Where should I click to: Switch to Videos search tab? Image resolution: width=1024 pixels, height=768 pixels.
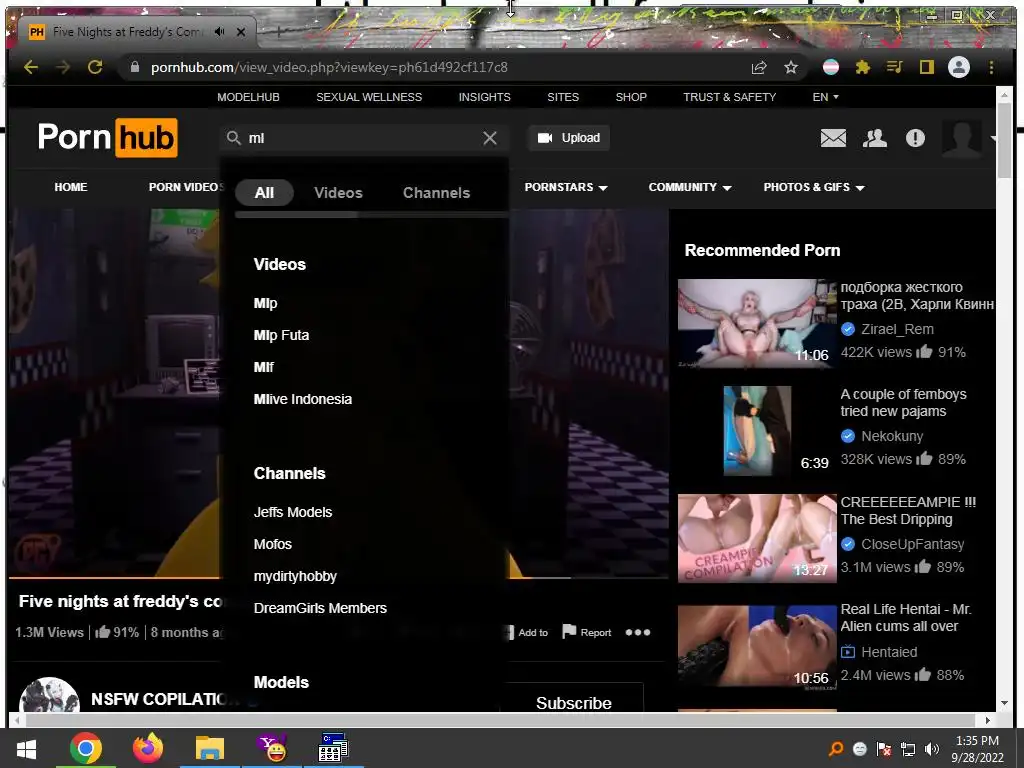pyautogui.click(x=338, y=193)
